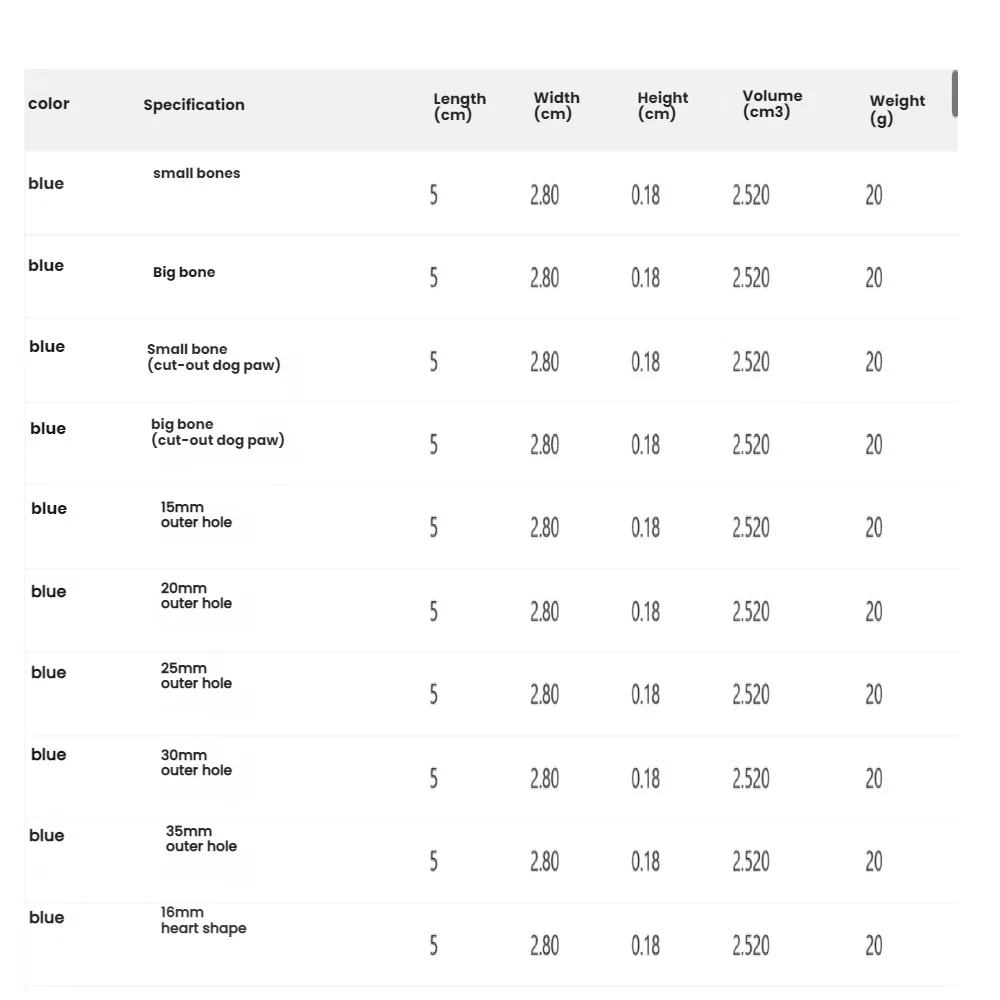The image size is (1000, 1000).
Task: Select the "Weight (g)" column header
Action: point(896,109)
